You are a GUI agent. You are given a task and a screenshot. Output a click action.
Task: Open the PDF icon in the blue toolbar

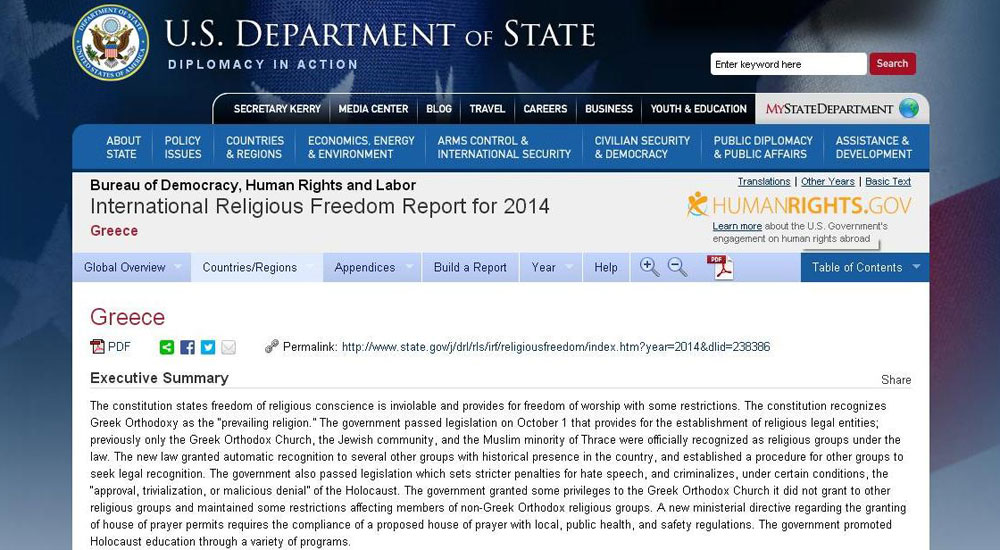point(720,267)
